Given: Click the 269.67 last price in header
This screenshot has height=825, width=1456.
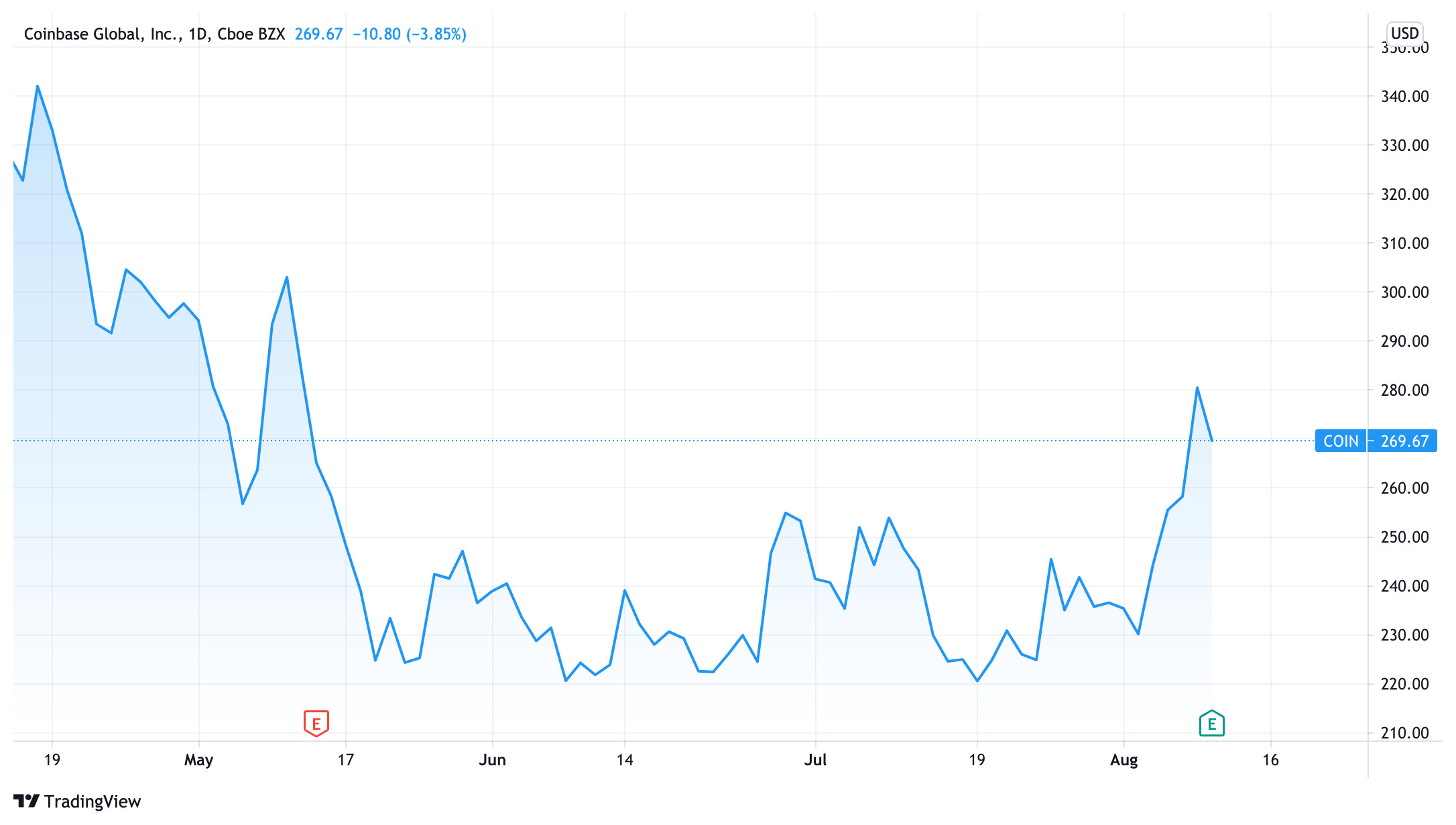Looking at the screenshot, I should [x=319, y=34].
